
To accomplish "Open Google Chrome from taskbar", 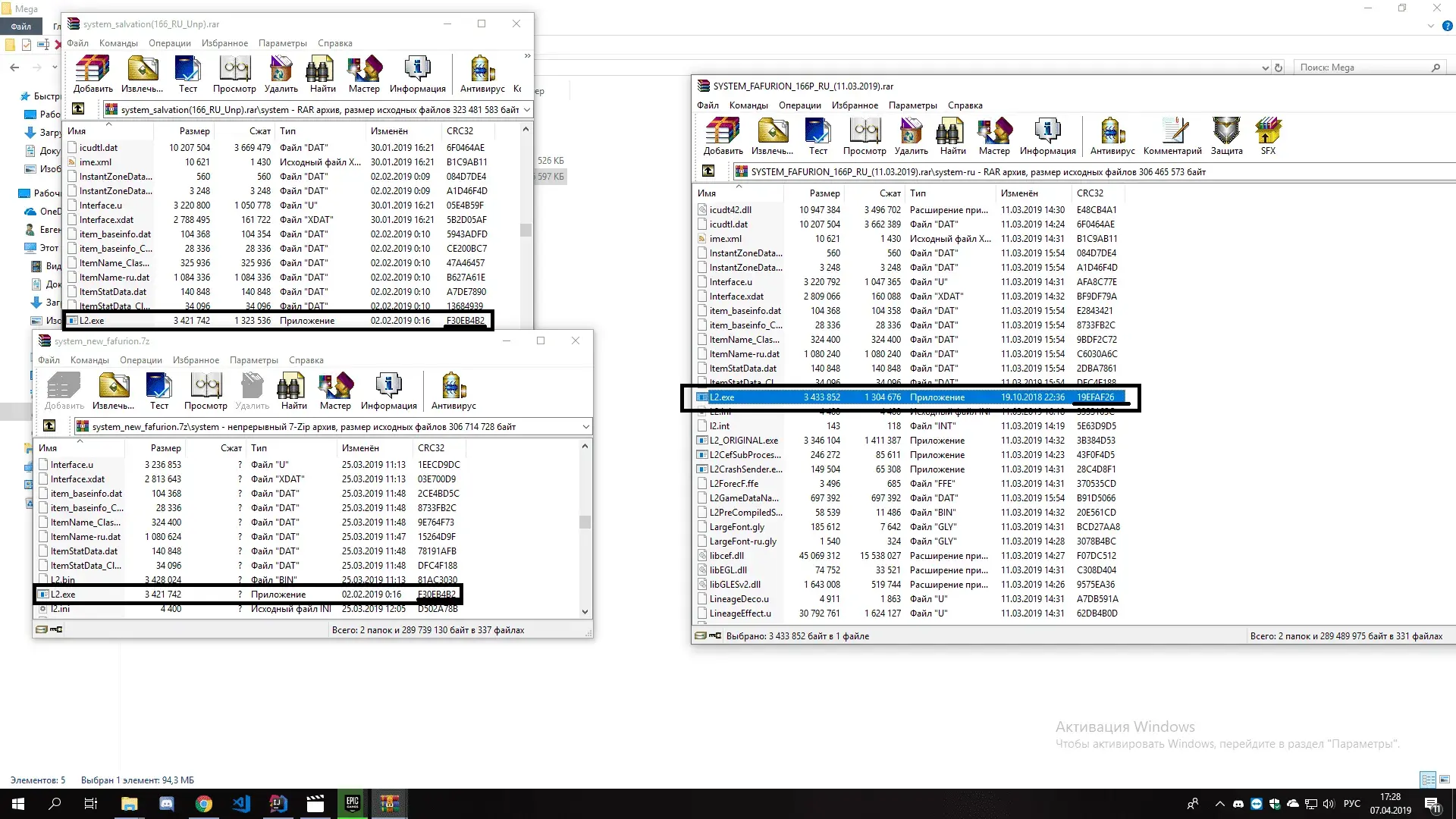I will pyautogui.click(x=203, y=804).
